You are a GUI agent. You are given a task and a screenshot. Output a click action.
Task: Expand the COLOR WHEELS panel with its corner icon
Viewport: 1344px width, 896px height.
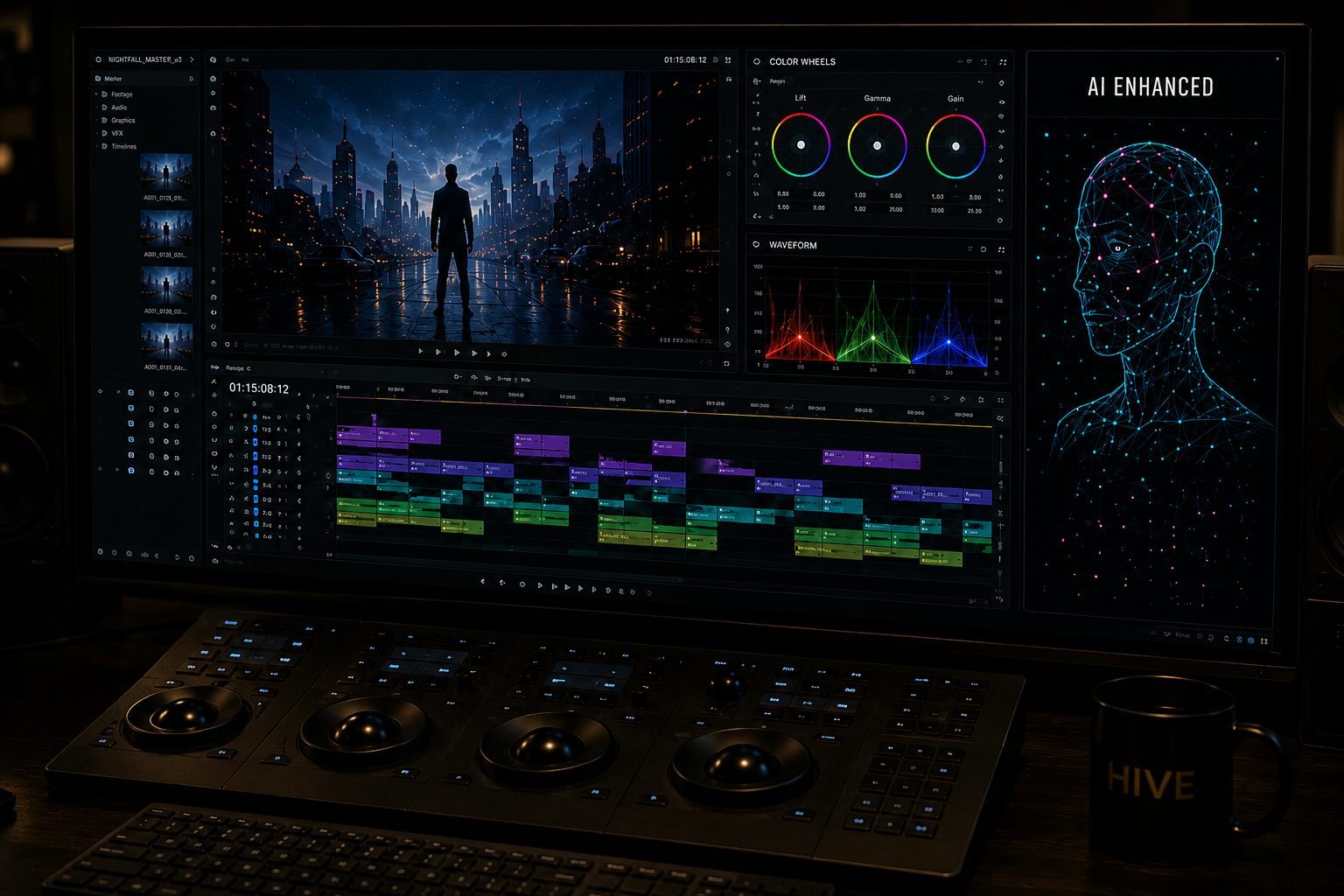click(x=1003, y=62)
